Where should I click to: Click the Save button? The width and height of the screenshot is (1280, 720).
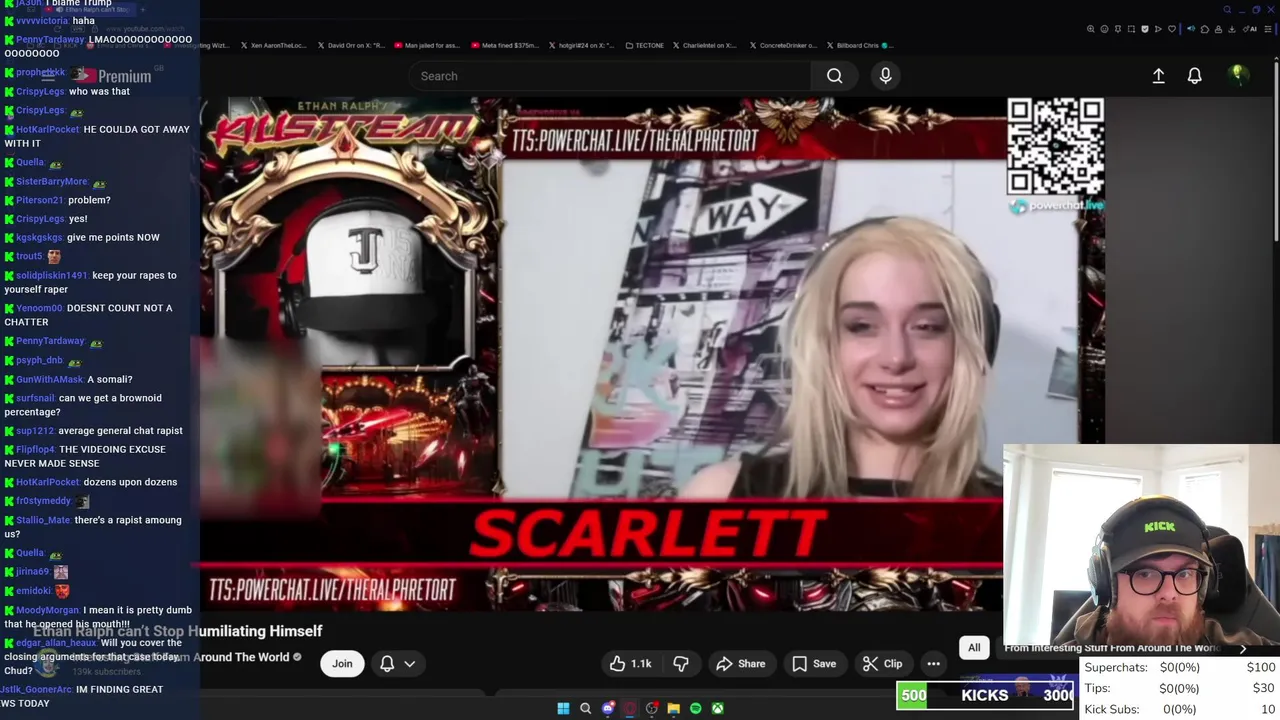coord(814,663)
